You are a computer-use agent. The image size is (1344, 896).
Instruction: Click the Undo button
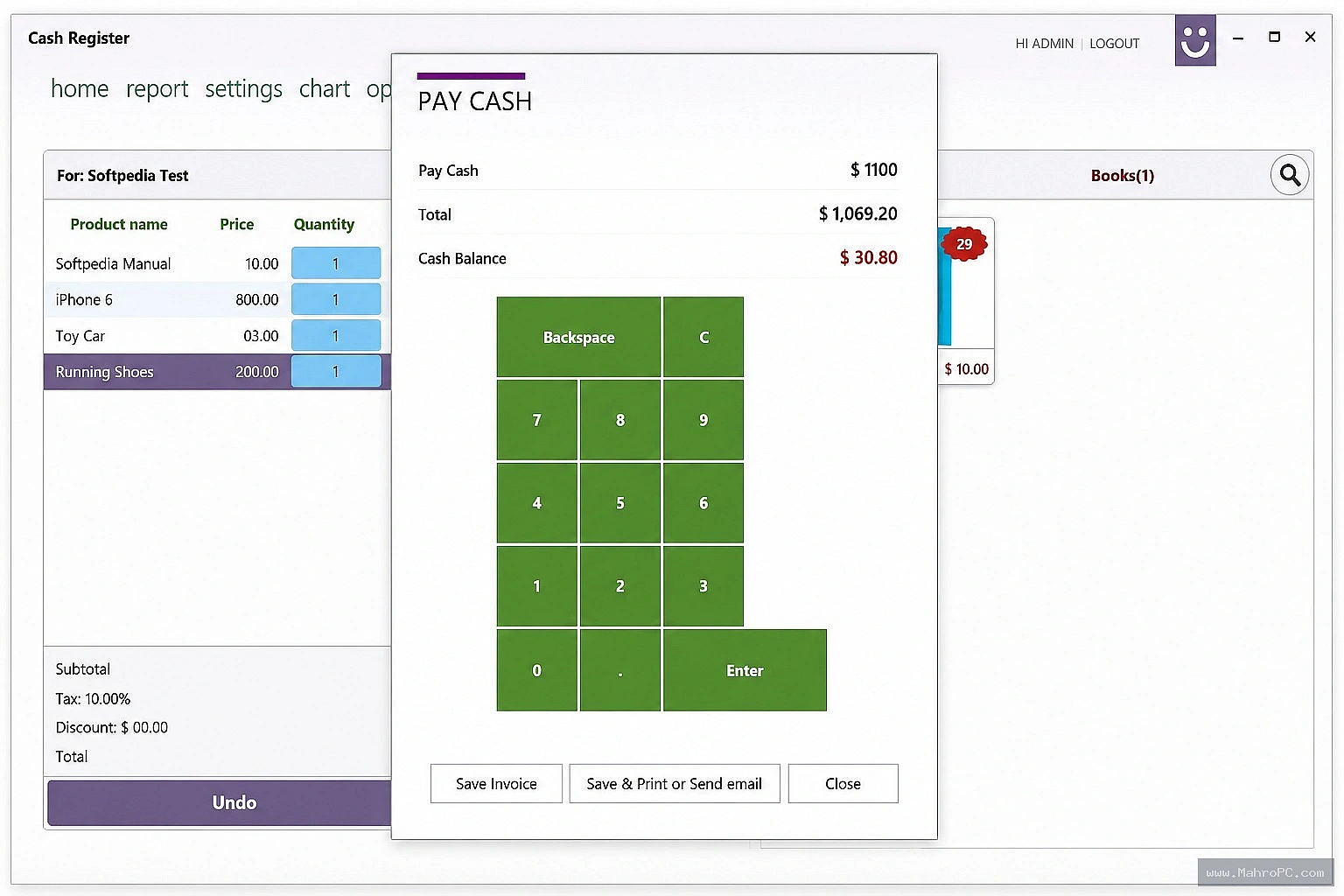(220, 802)
